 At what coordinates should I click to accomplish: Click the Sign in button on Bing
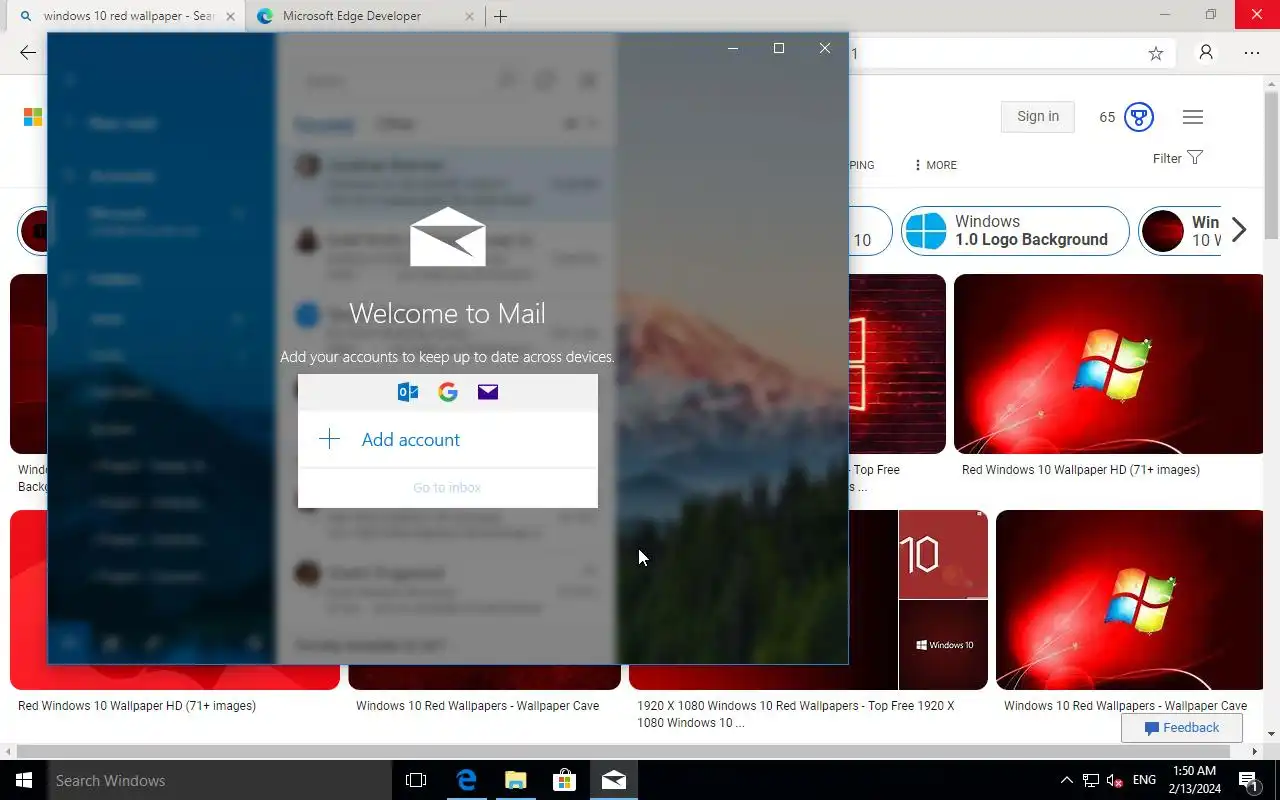pyautogui.click(x=1038, y=117)
